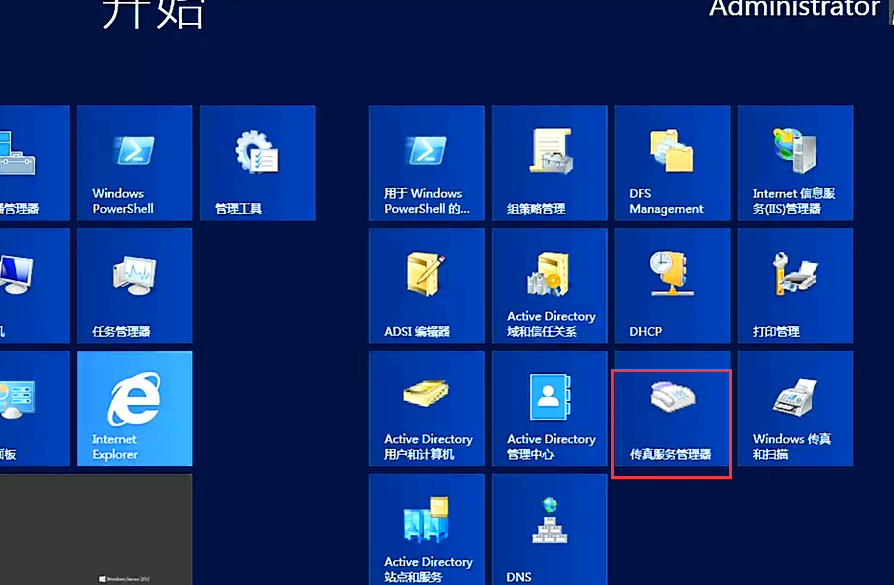Launch 传真服务管理器 tile
The width and height of the screenshot is (894, 585).
672,408
